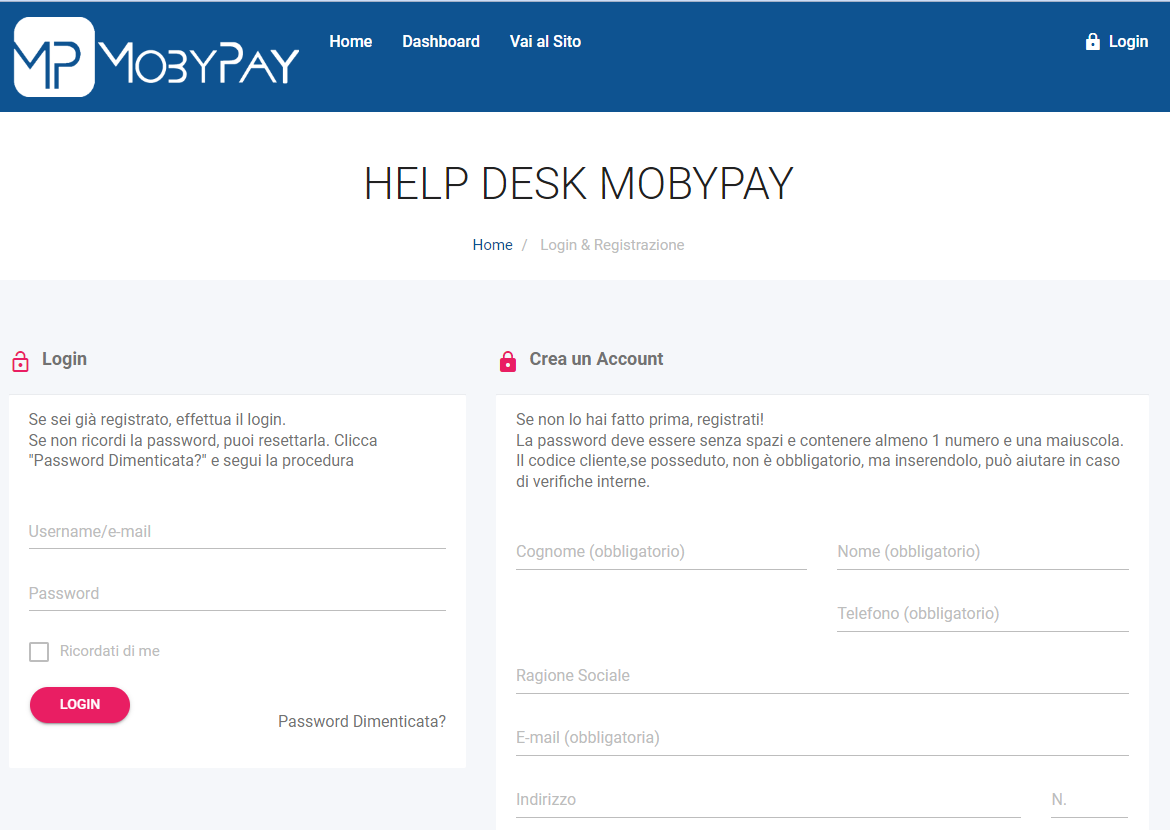Enable the Ricordati di me checkbox
Viewport: 1170px width, 830px height.
pyautogui.click(x=39, y=652)
